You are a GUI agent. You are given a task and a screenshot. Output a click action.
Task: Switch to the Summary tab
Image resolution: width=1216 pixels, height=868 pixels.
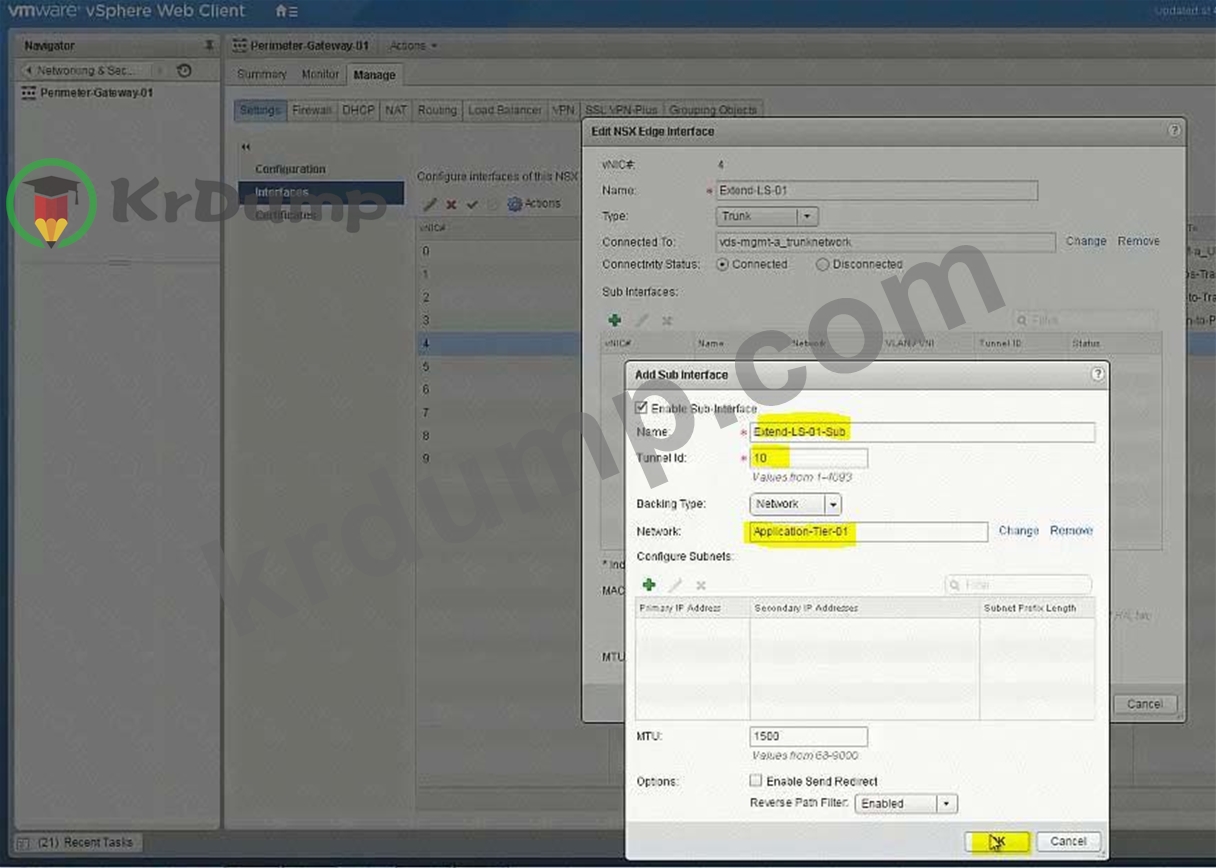pos(262,75)
